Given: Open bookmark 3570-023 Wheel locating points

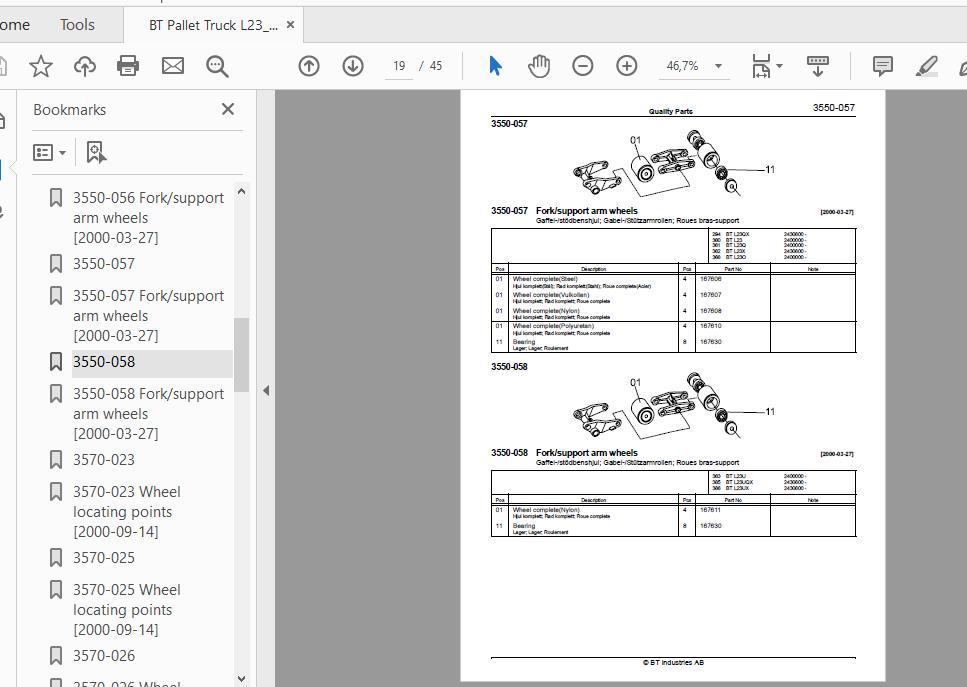Looking at the screenshot, I should 127,512.
